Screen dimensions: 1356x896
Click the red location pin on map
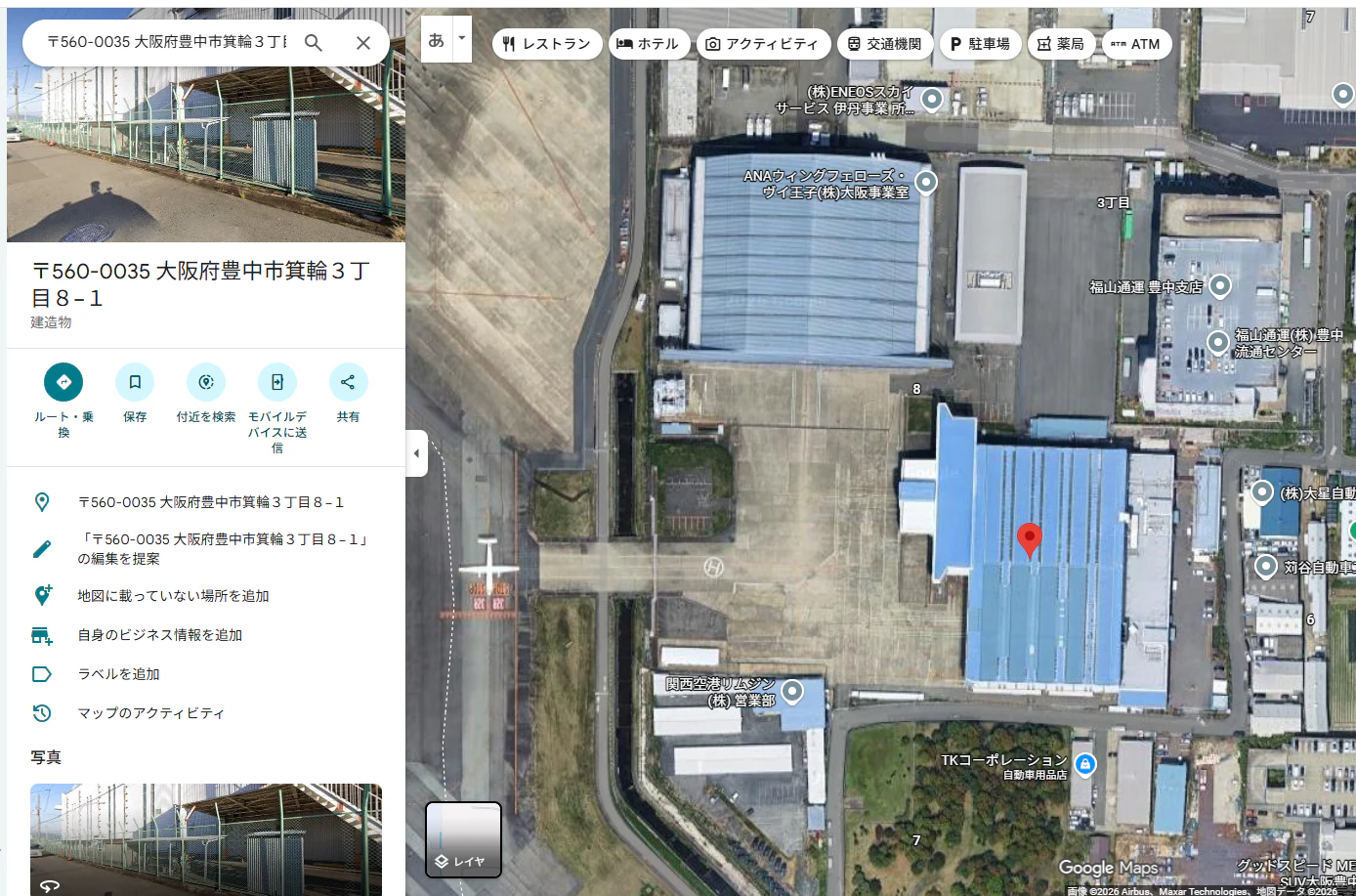[x=1029, y=540]
